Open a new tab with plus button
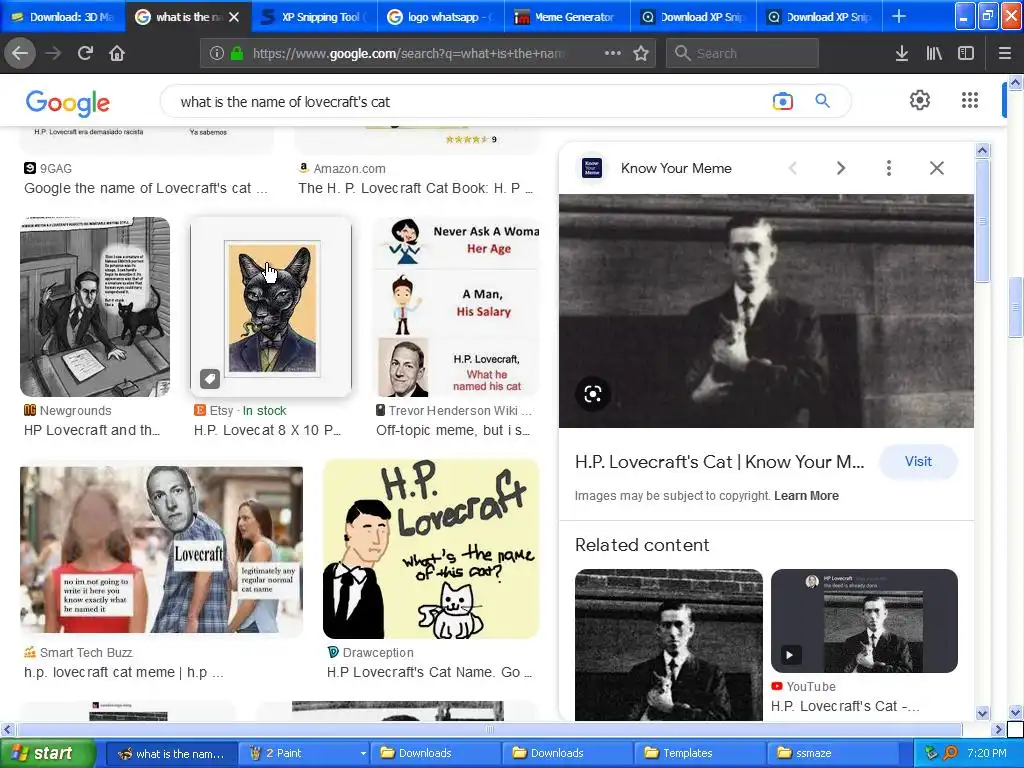The height and width of the screenshot is (768, 1024). (899, 16)
